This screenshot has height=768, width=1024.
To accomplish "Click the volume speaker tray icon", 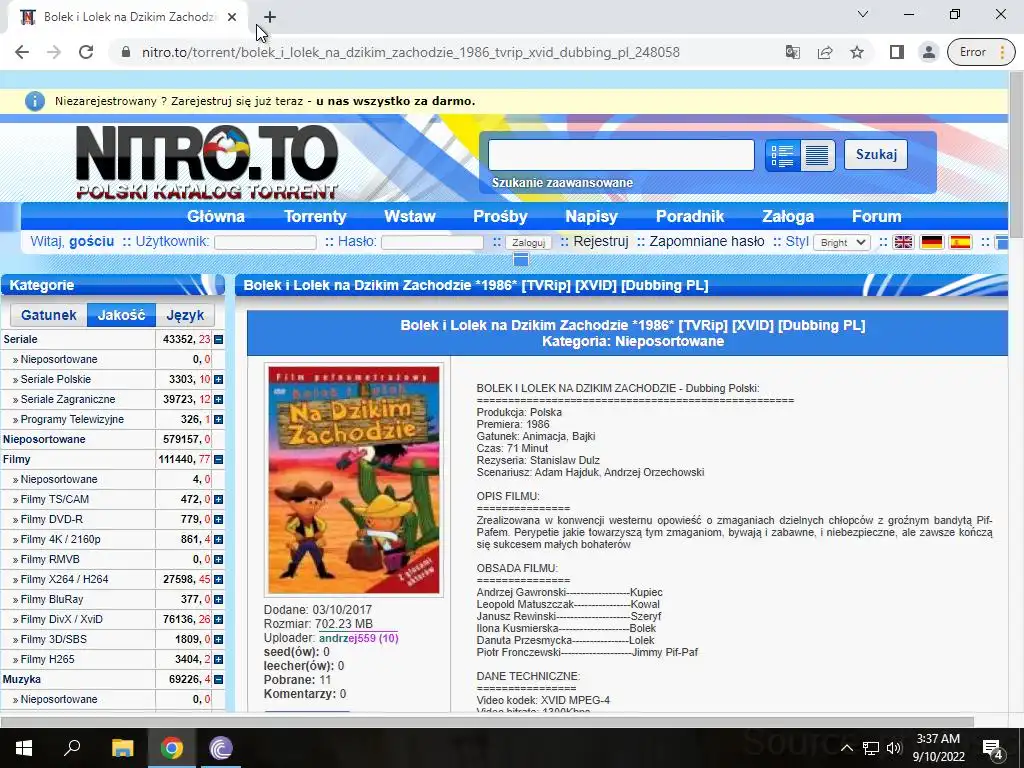I will pyautogui.click(x=894, y=748).
